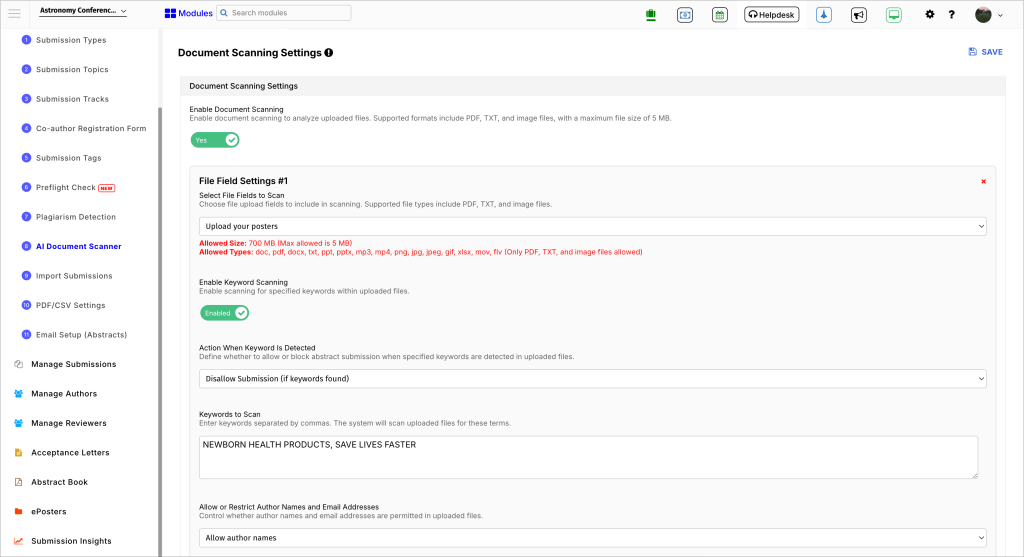Screen dimensions: 1024x557
Task: Open the settings gear icon
Action: click(929, 14)
